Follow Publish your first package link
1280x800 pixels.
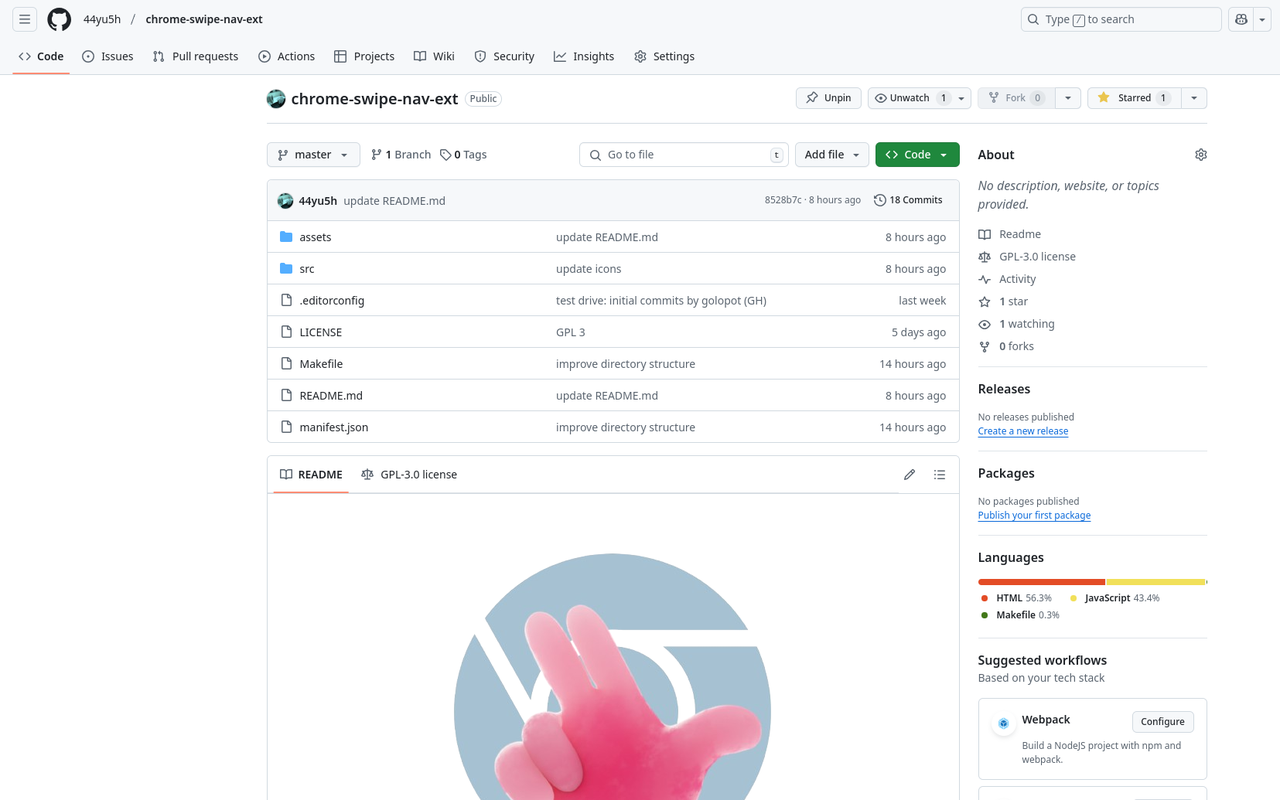click(x=1034, y=515)
